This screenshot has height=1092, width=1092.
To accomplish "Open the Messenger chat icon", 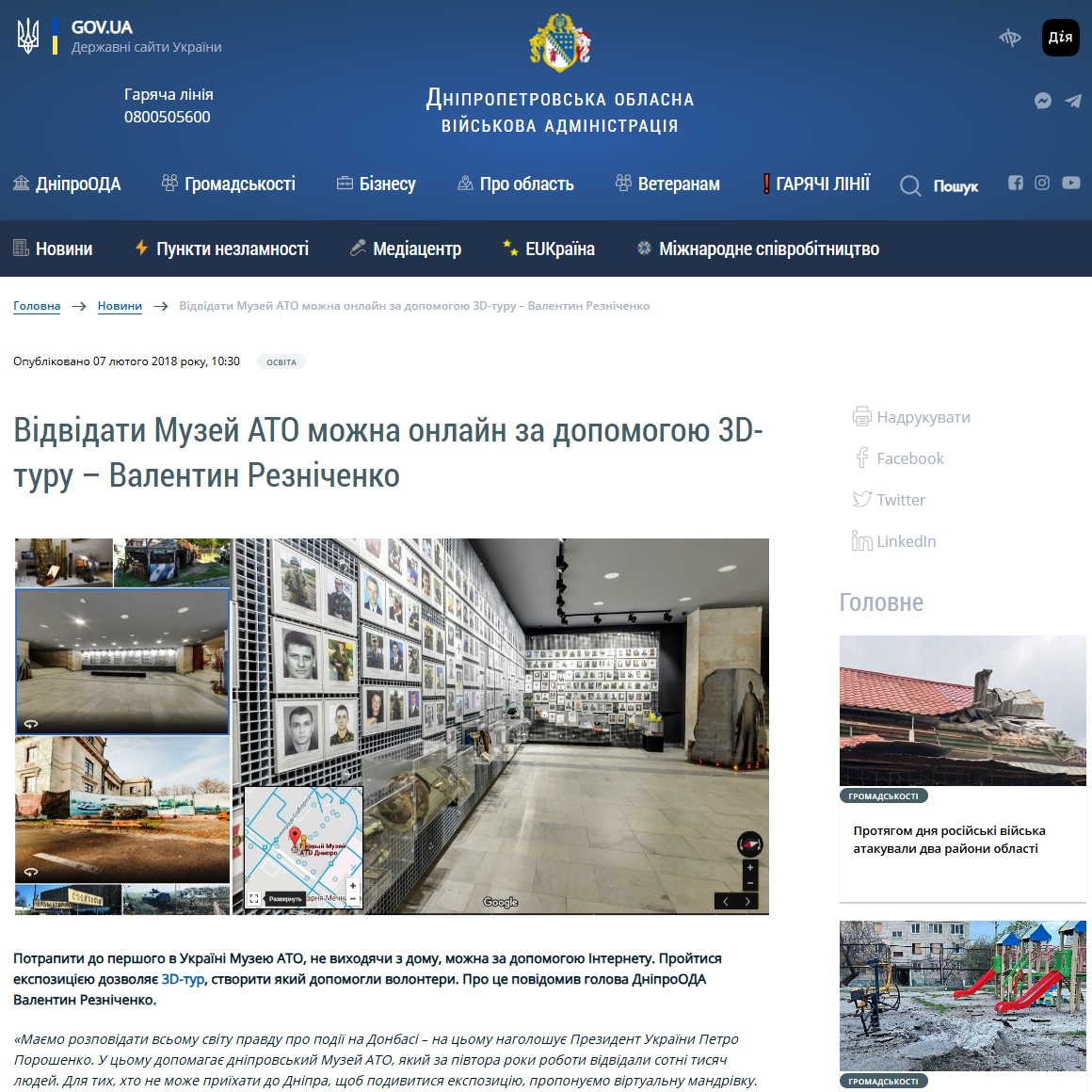I will [x=1042, y=101].
